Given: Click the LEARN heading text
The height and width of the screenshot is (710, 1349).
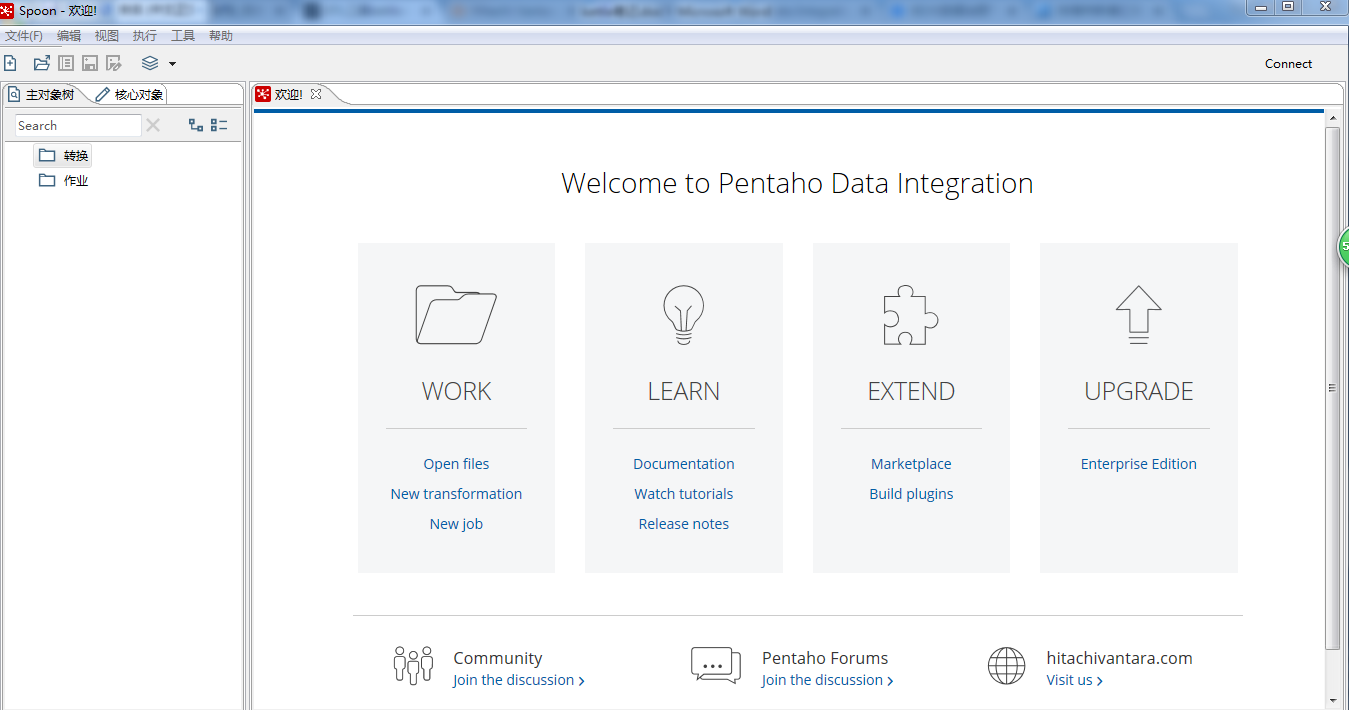Looking at the screenshot, I should [684, 391].
